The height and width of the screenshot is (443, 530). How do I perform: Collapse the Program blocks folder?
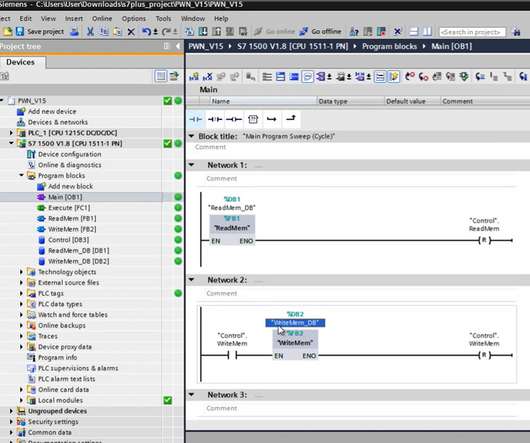(x=21, y=175)
